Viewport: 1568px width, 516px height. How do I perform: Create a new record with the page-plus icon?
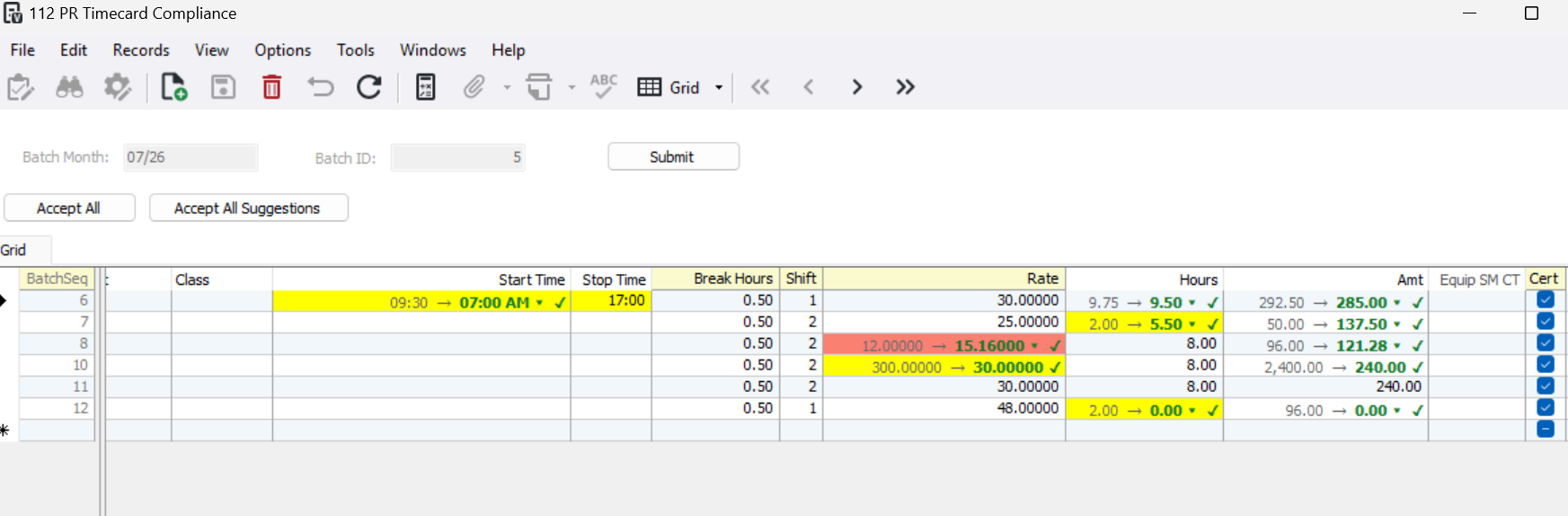(173, 87)
